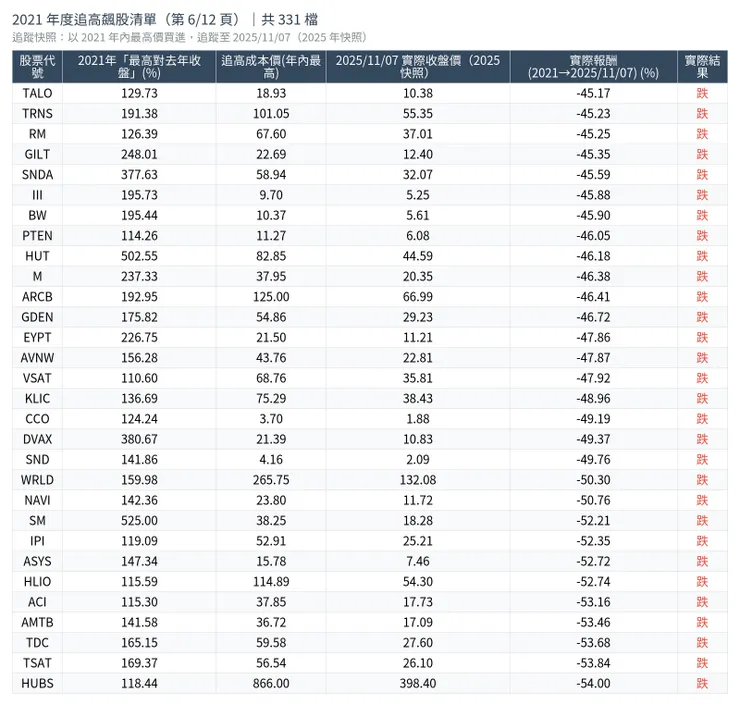Select the GDEN ticker cell
This screenshot has width=740, height=706.
[37, 317]
